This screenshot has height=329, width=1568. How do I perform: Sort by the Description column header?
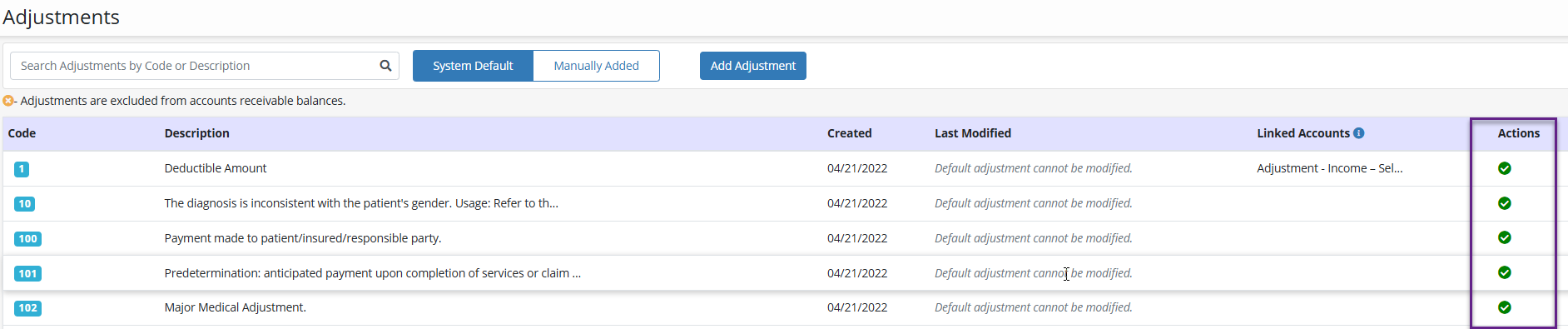click(x=197, y=133)
